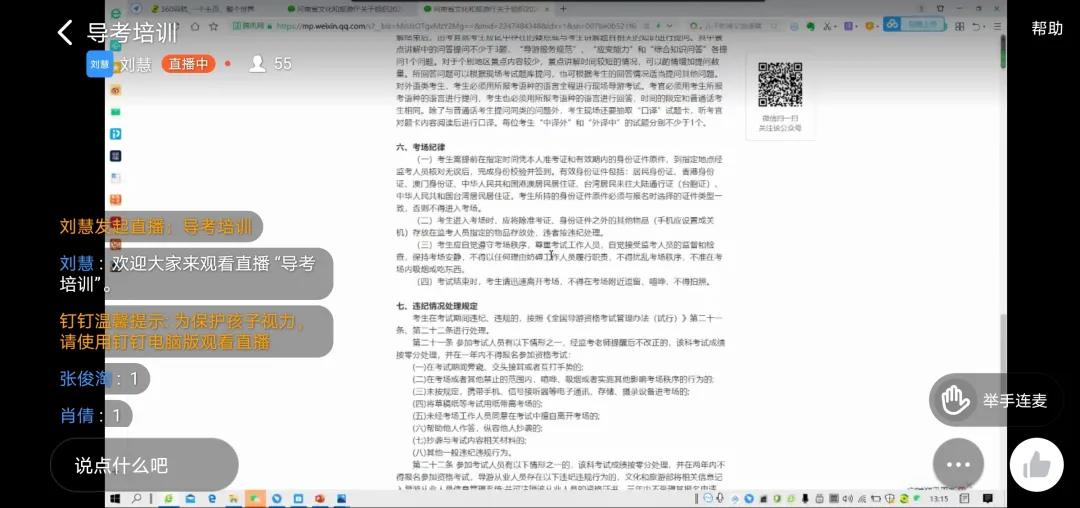Switch to the first browser tab 360导航

click(188, 8)
